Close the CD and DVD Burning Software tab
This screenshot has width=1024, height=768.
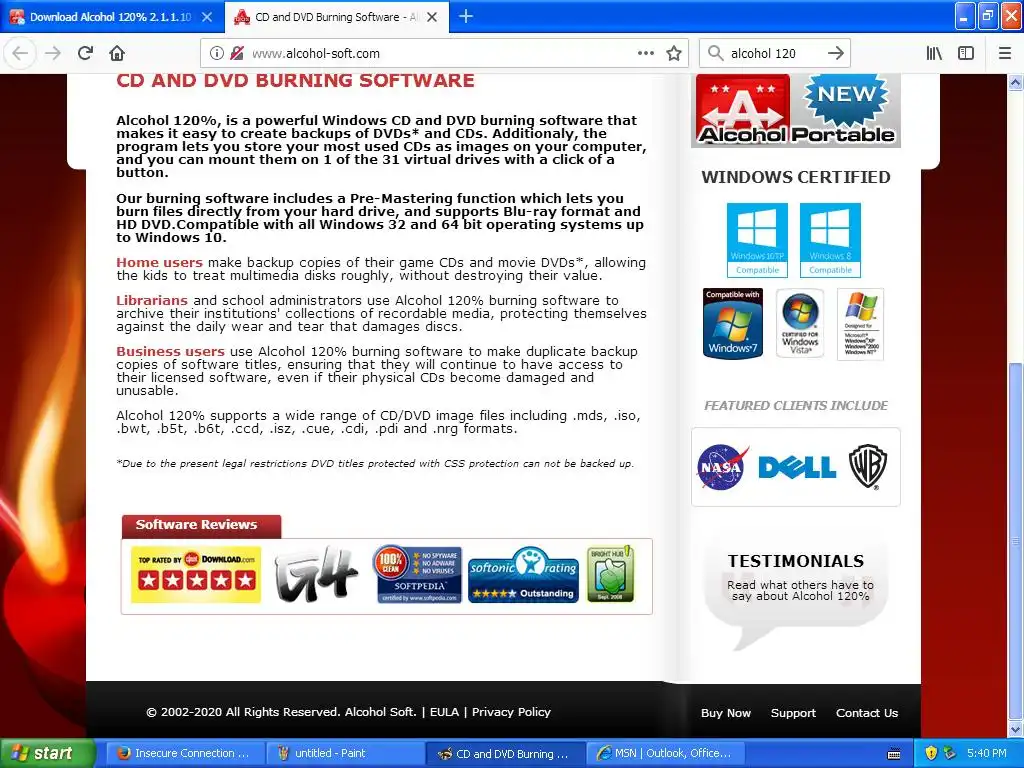(x=432, y=17)
